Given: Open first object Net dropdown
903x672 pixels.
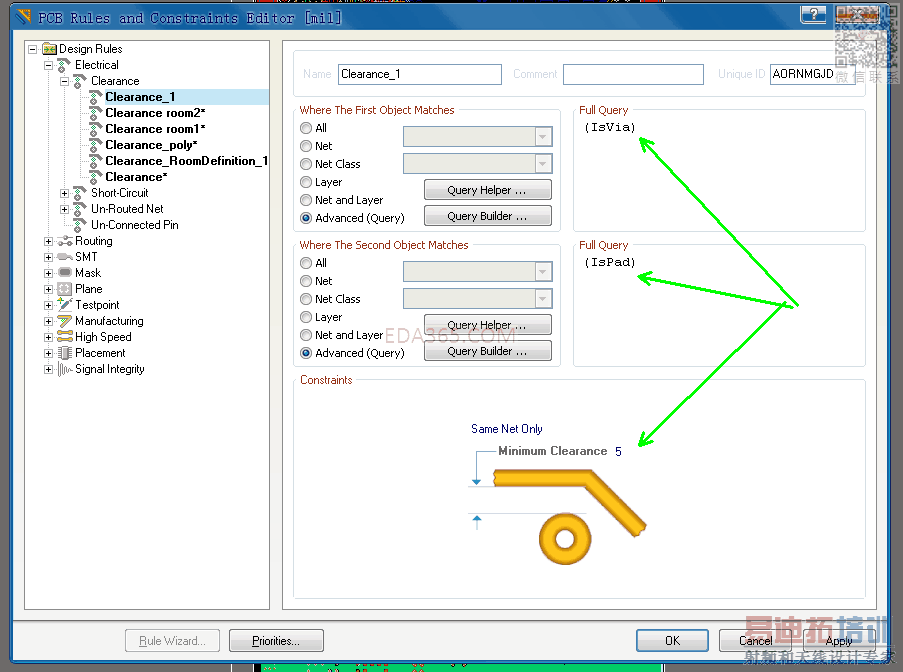Looking at the screenshot, I should point(542,136).
